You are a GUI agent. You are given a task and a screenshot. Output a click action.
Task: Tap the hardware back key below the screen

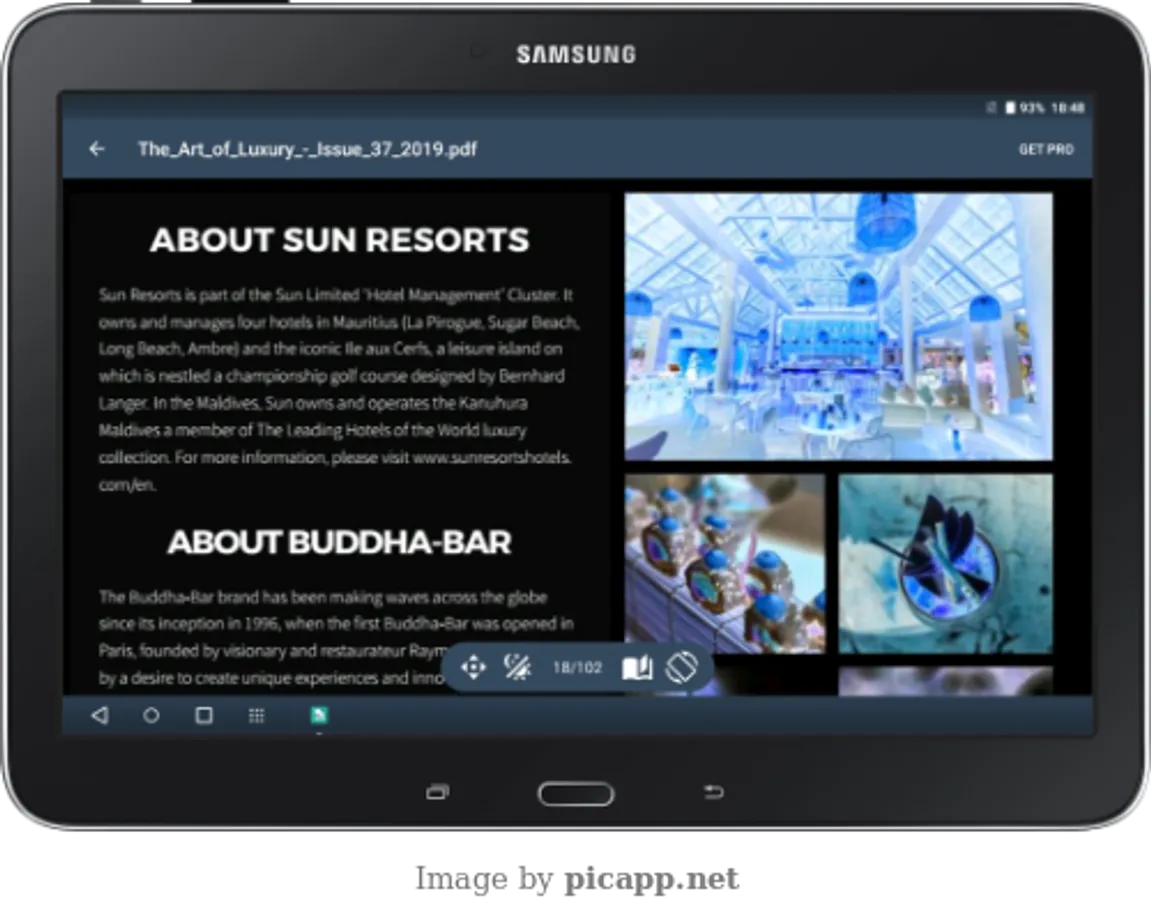tap(714, 792)
